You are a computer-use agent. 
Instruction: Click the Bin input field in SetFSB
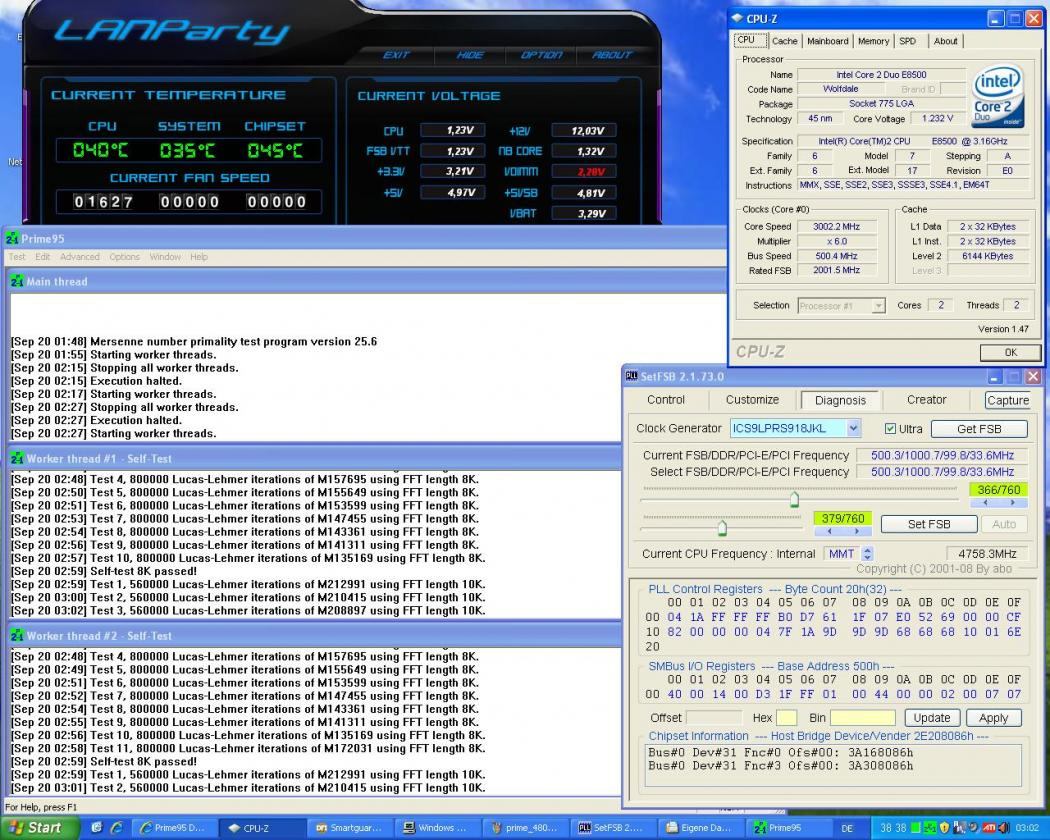pos(862,718)
